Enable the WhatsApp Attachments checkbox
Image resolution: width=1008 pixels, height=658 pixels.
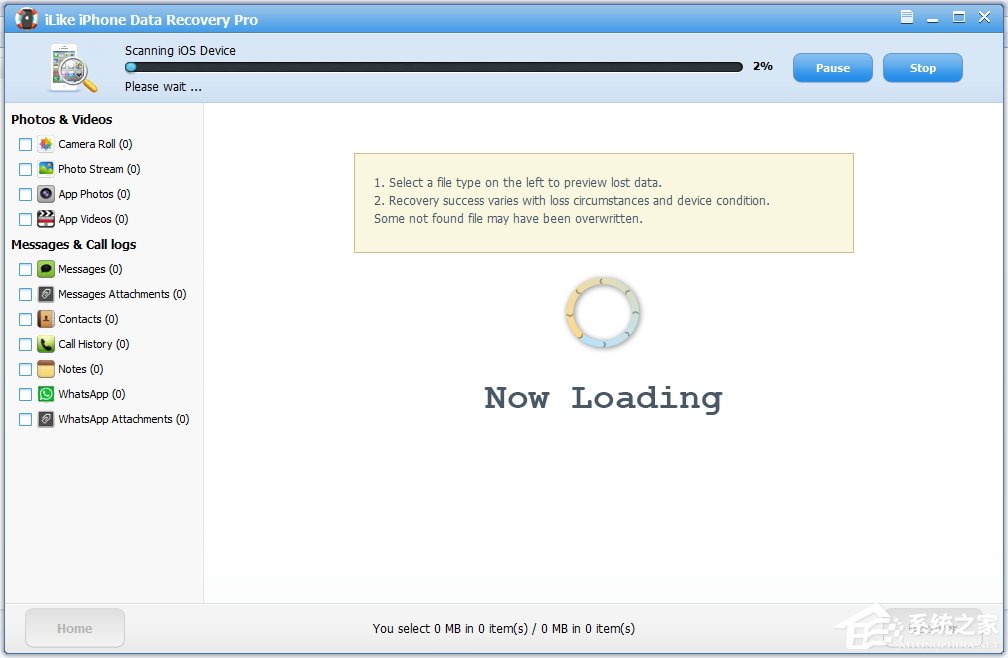coord(24,419)
